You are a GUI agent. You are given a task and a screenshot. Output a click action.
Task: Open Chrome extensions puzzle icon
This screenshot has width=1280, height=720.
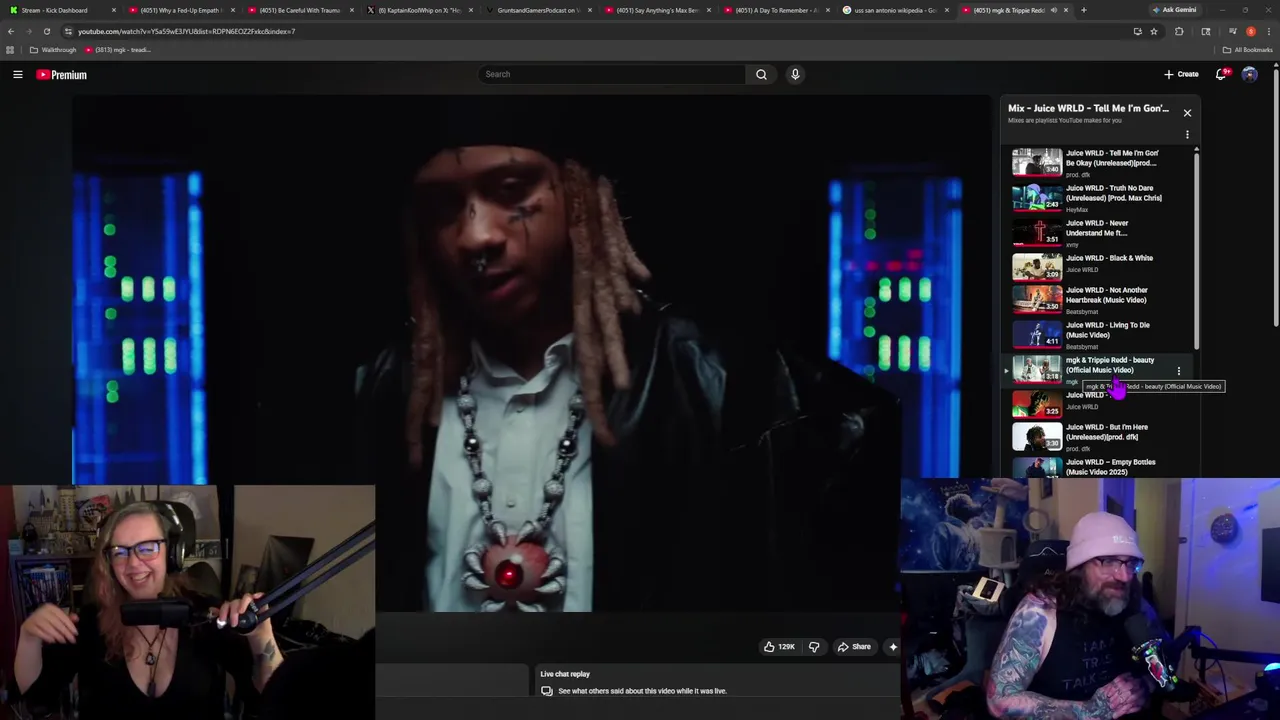[1179, 31]
